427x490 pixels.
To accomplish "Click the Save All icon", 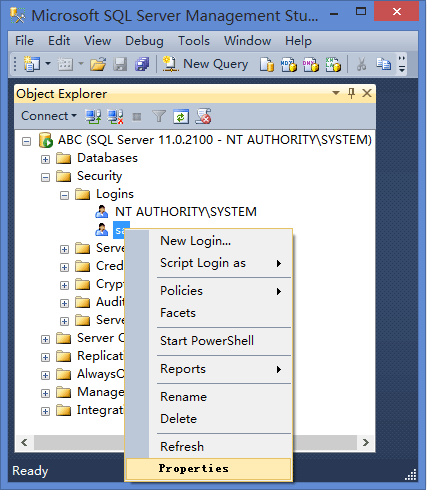I will point(142,64).
